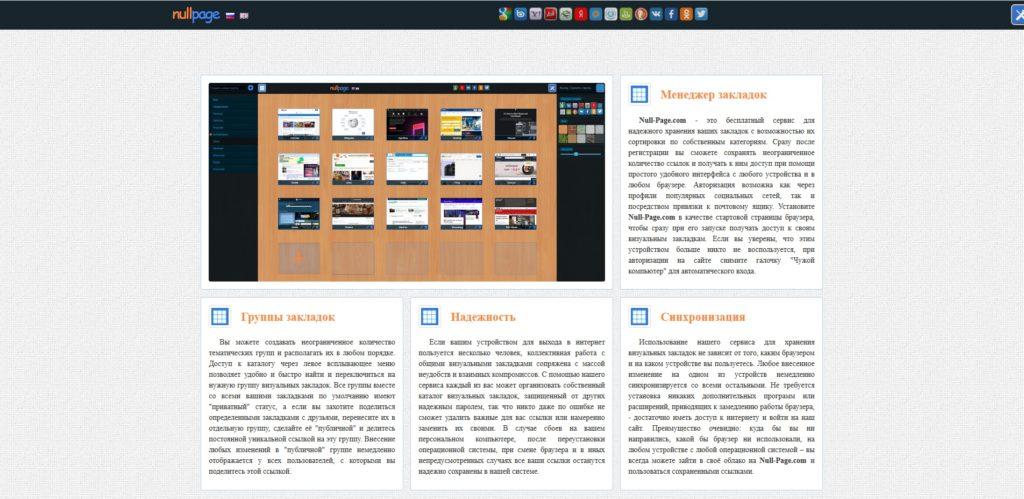Click grid icon beside Синхронизация
This screenshot has width=1024, height=499.
tap(639, 317)
